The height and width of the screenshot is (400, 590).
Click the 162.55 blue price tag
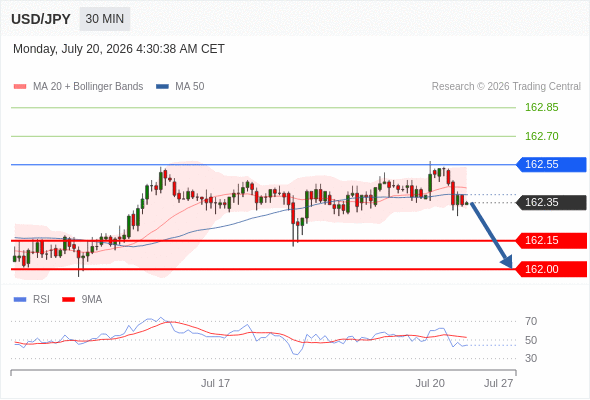[551, 164]
